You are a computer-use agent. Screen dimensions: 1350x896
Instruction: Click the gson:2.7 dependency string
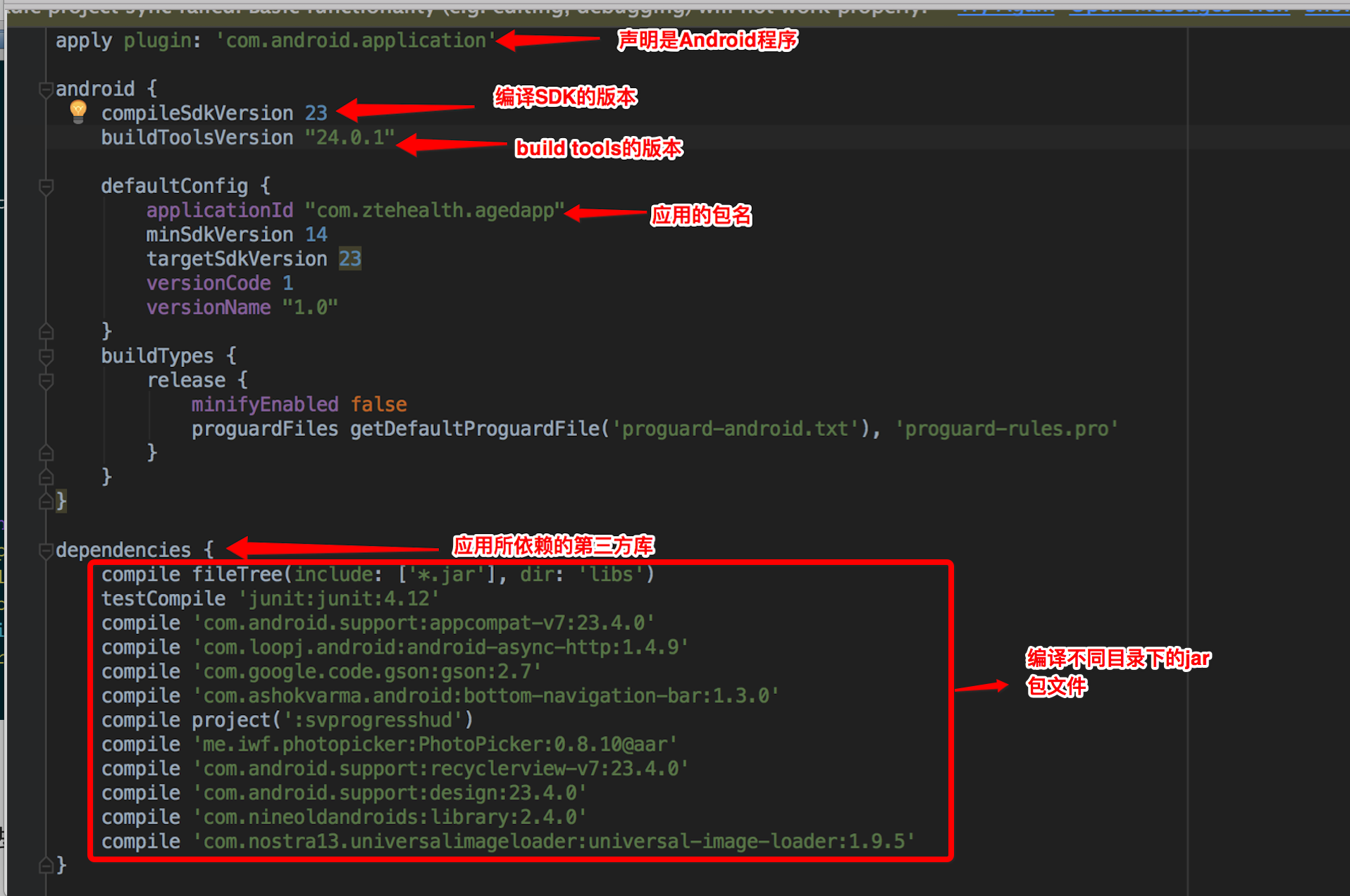[x=366, y=672]
